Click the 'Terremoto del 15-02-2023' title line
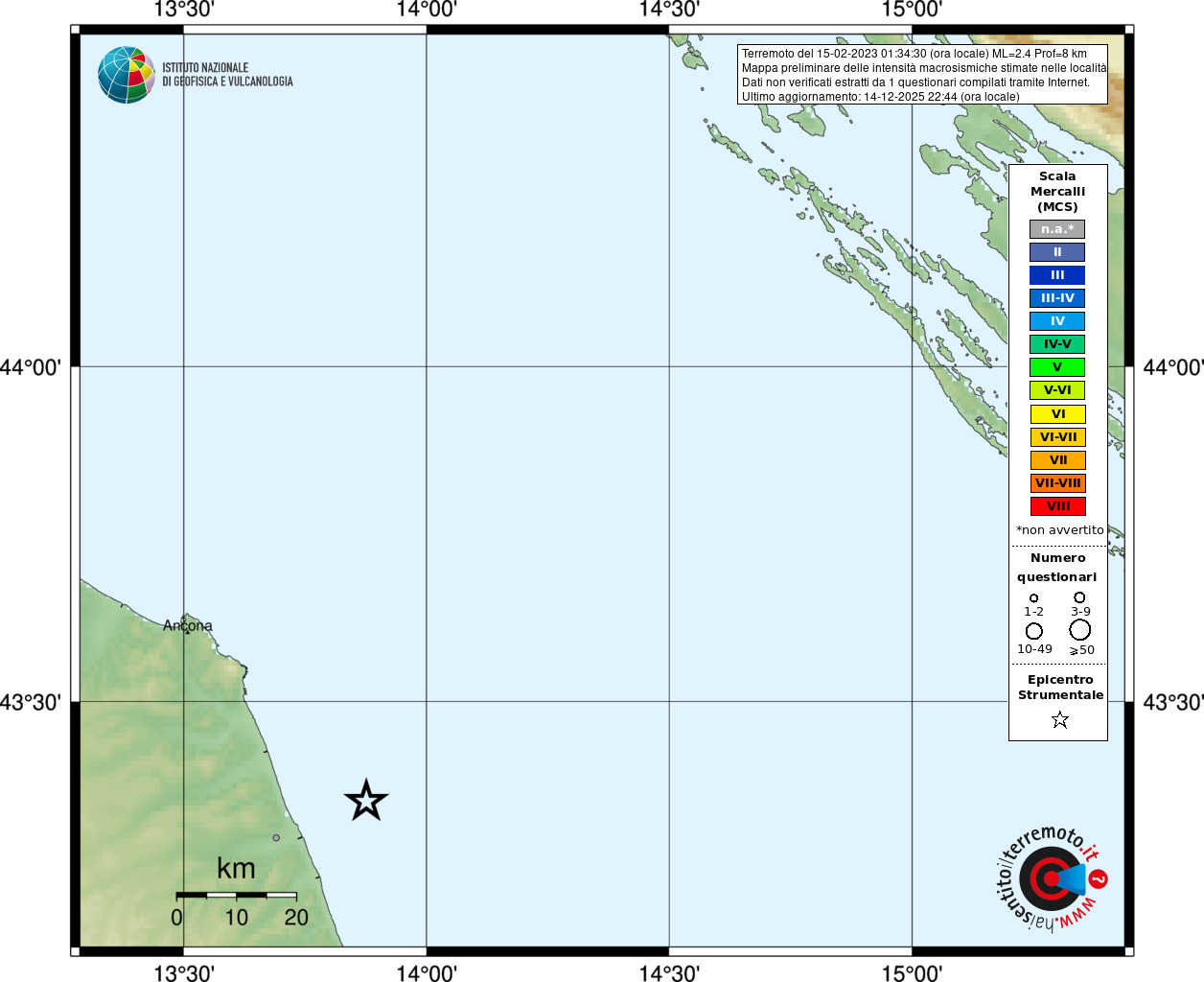Image resolution: width=1204 pixels, height=982 pixels. (x=915, y=54)
